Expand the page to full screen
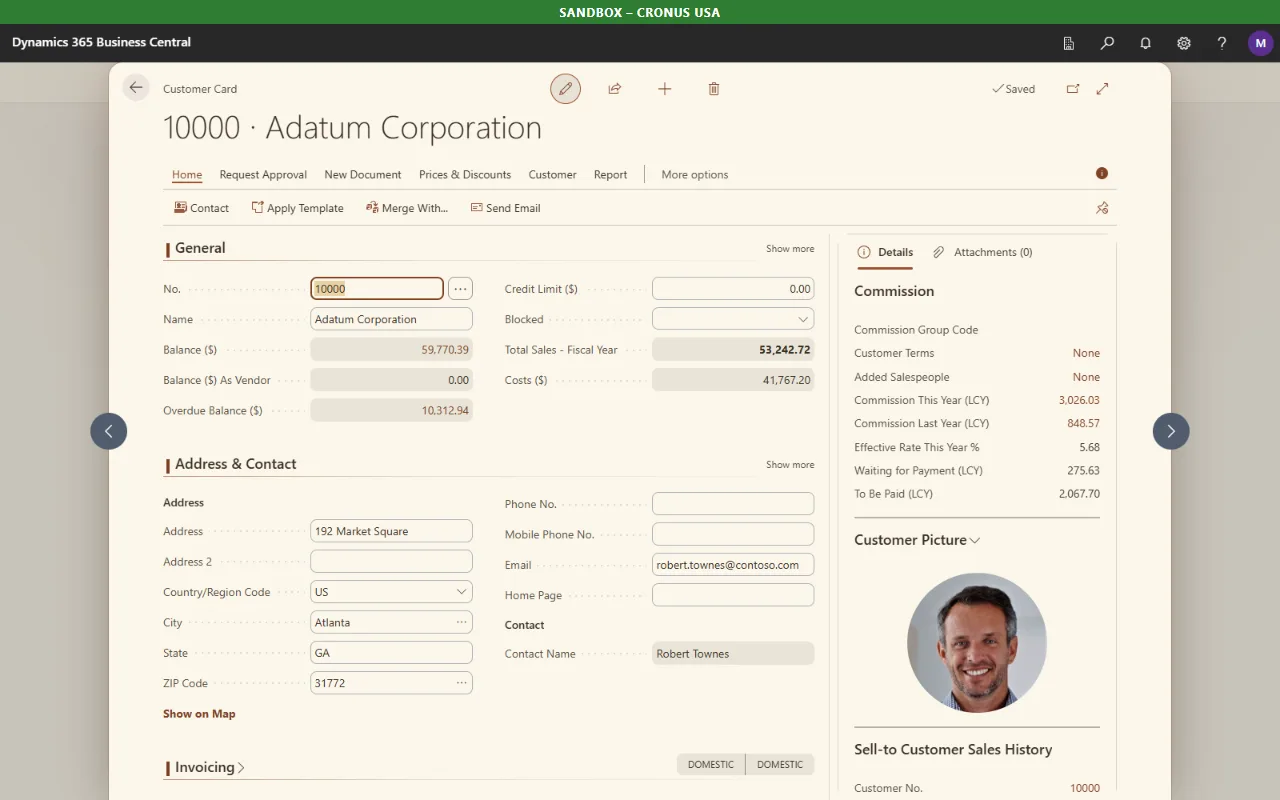The height and width of the screenshot is (800, 1280). [x=1102, y=89]
